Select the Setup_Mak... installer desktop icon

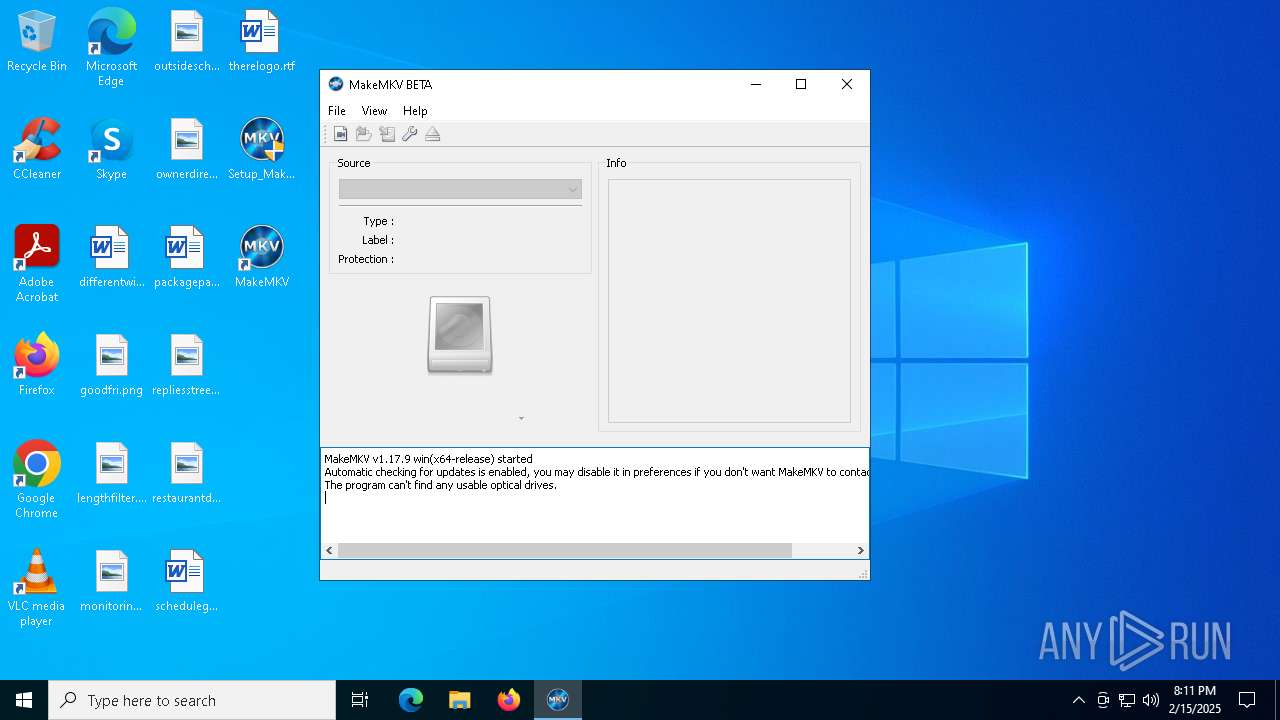point(262,149)
